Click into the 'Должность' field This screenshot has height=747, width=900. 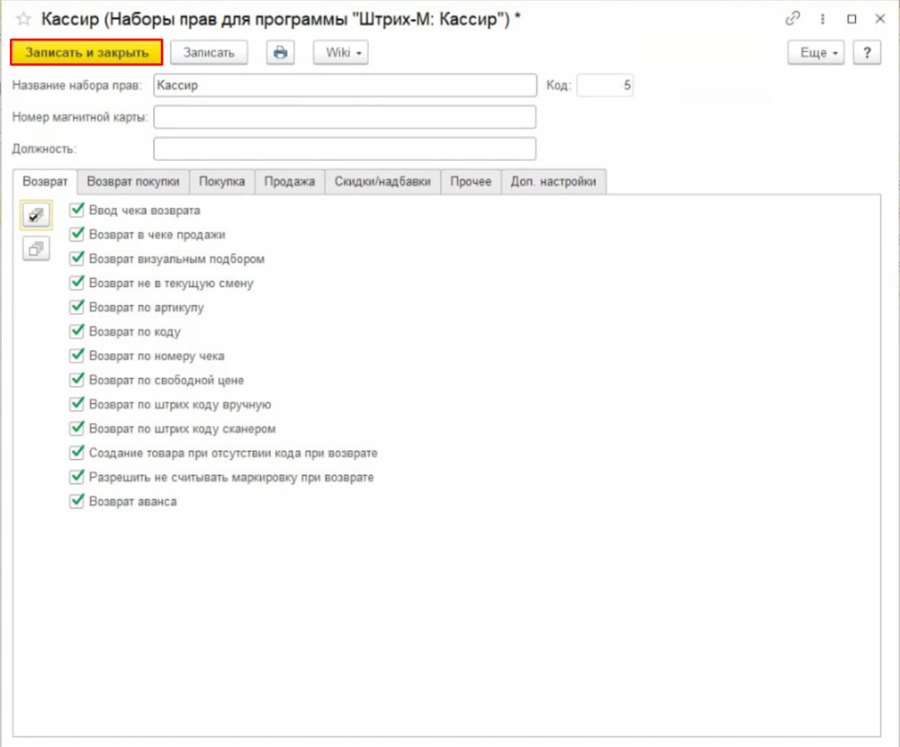pyautogui.click(x=345, y=149)
